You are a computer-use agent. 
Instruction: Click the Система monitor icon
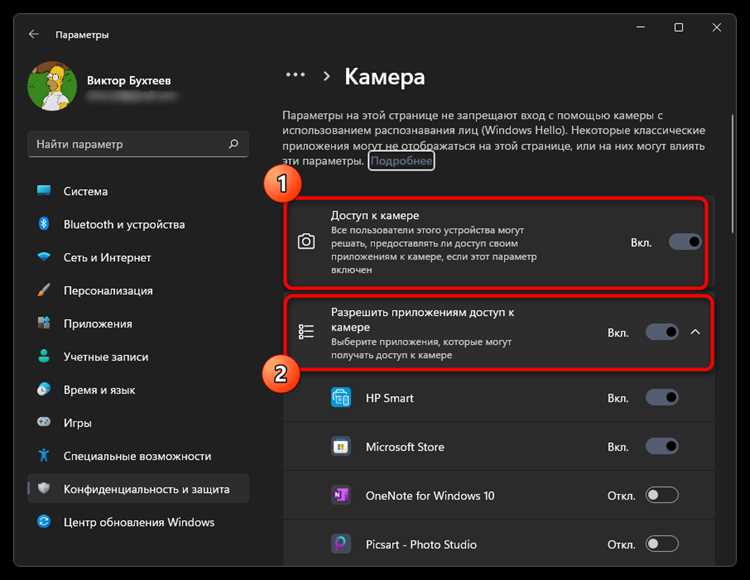pos(44,191)
